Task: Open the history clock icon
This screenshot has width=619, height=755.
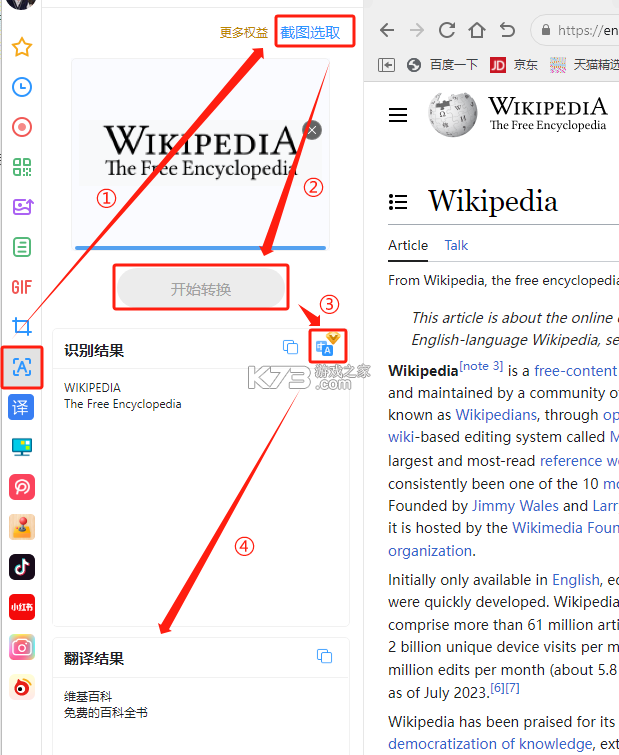Action: (22, 87)
